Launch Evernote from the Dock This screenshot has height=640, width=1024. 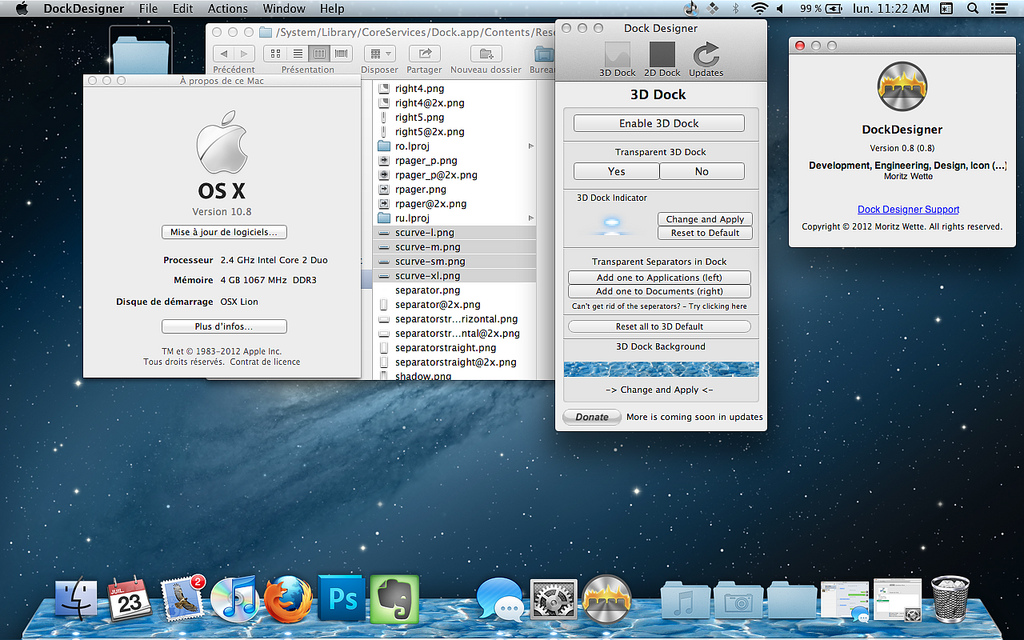point(394,598)
